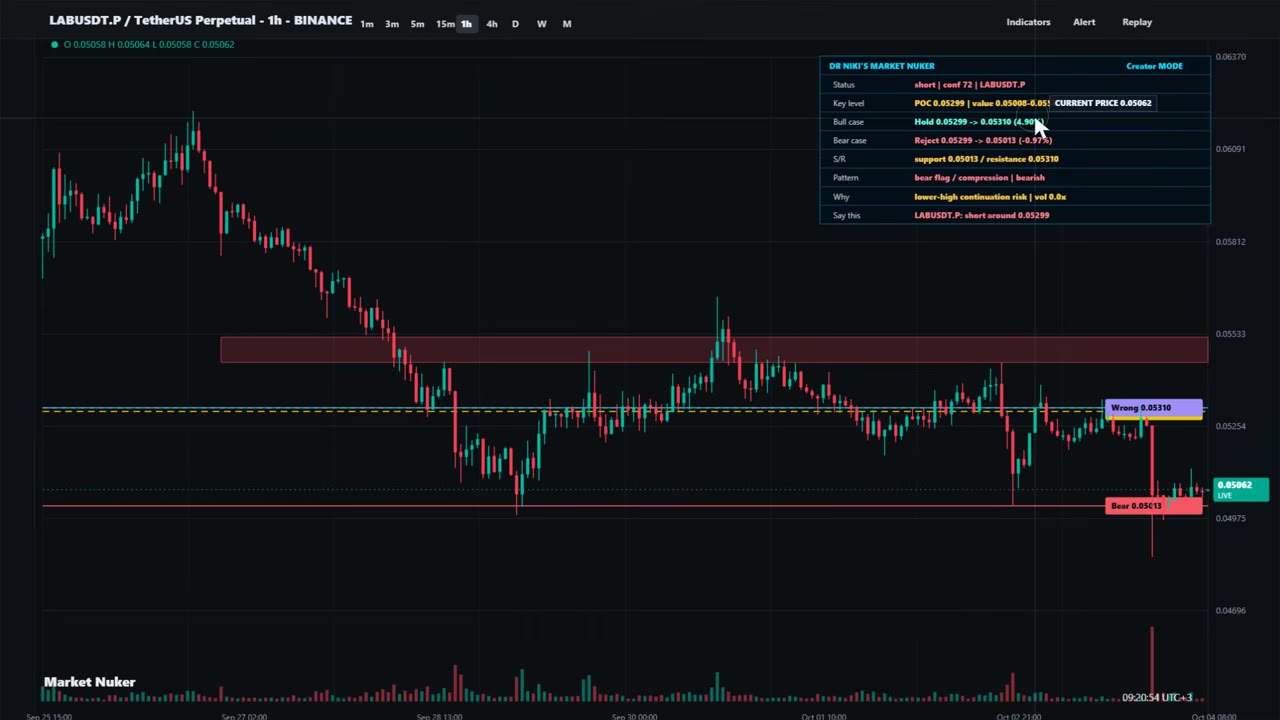Click the Market Nuker indicator label
This screenshot has height=720, width=1280.
89,682
